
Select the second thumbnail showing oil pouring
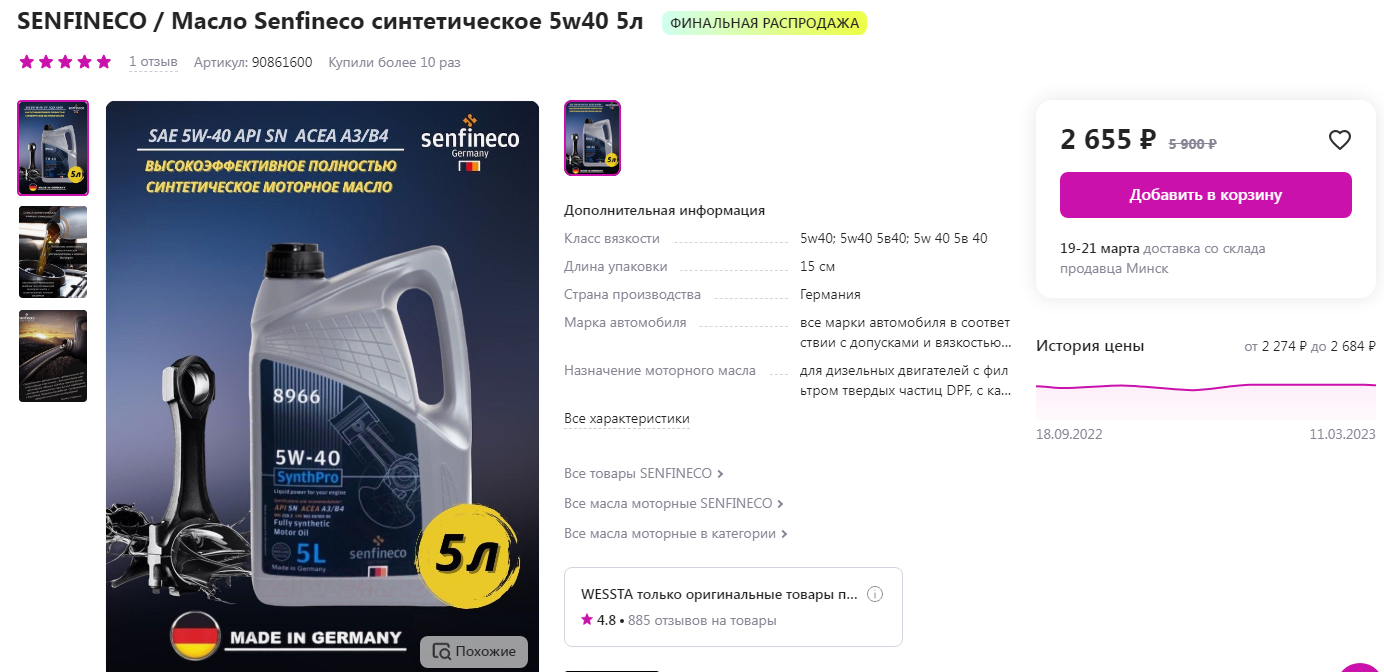tap(53, 252)
